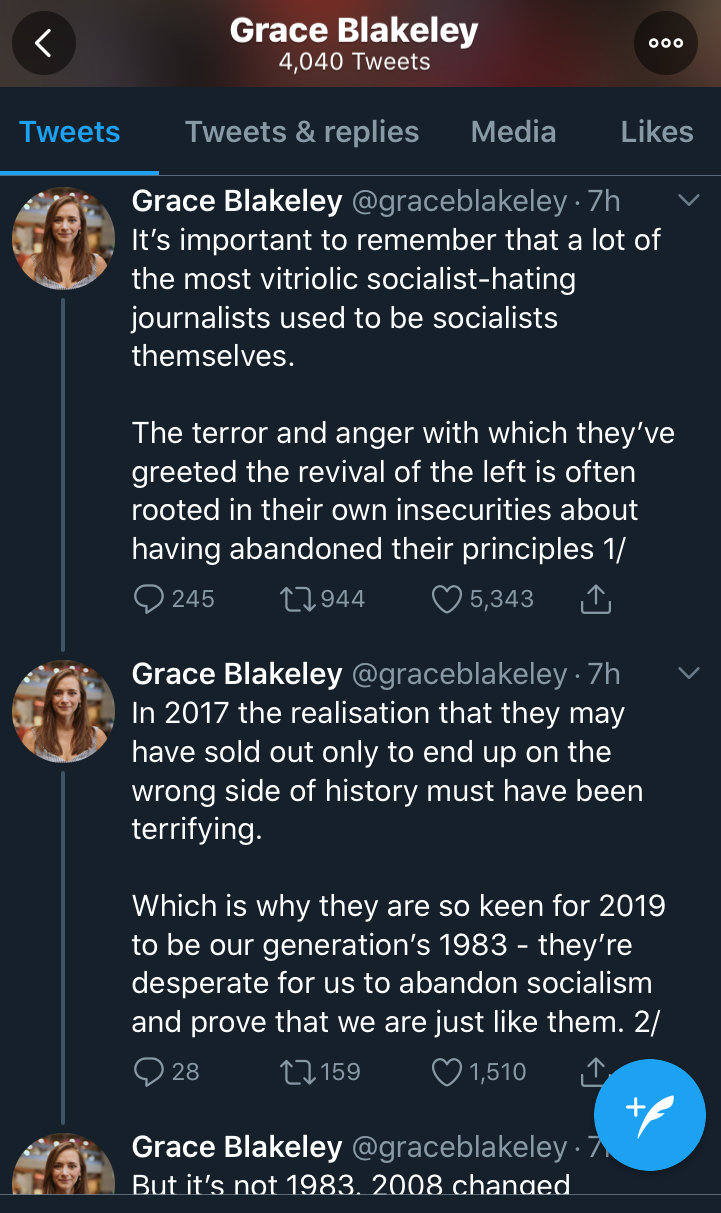
Task: Tap Grace Blakeley name on second tweet
Action: coord(237,675)
